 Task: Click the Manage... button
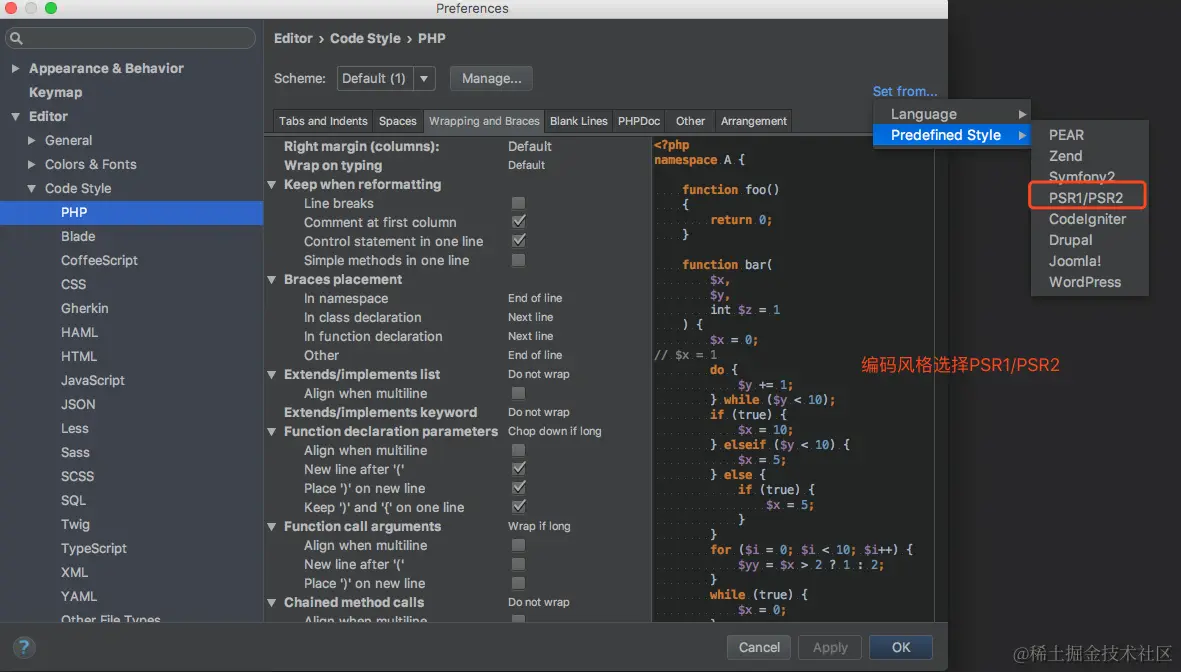(x=491, y=78)
